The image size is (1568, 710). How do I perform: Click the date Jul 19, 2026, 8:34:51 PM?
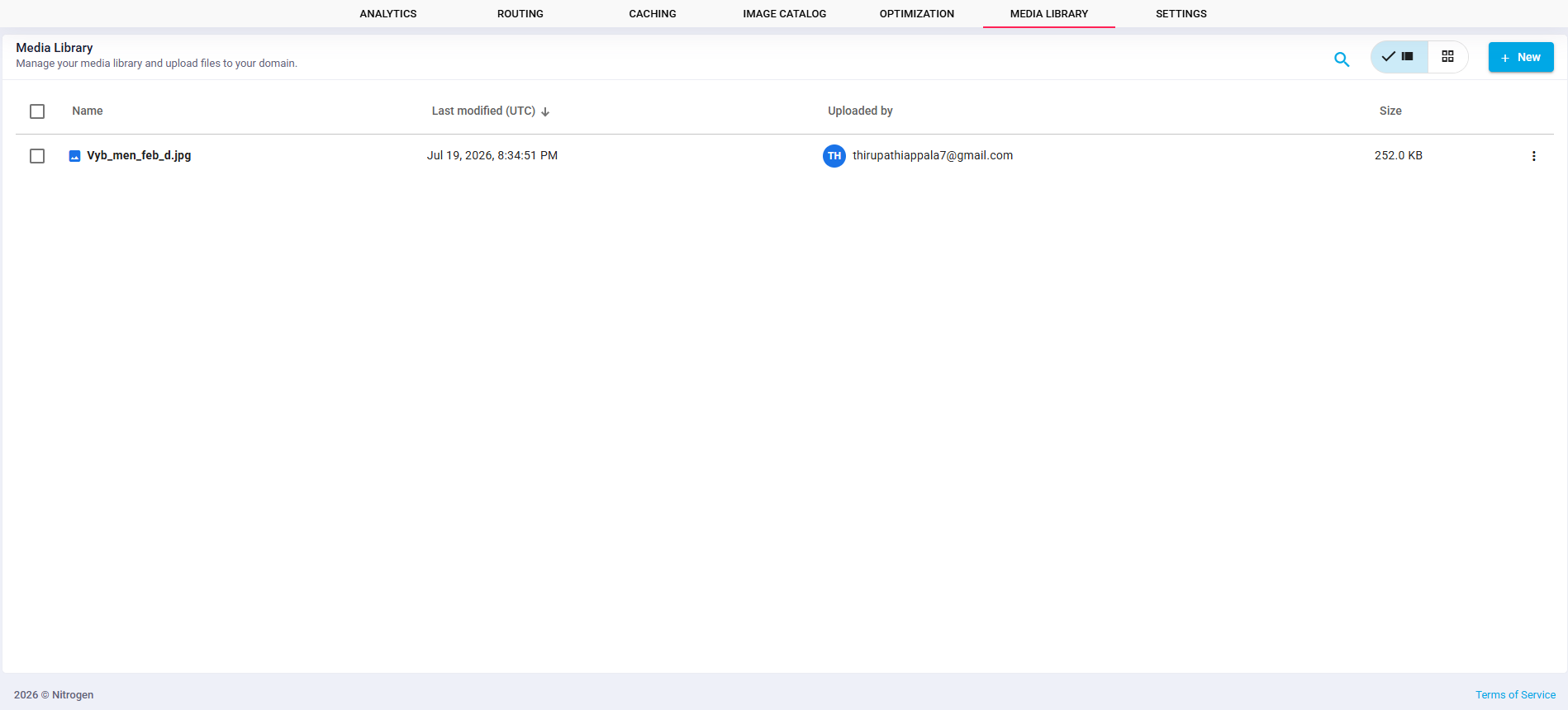(x=492, y=155)
